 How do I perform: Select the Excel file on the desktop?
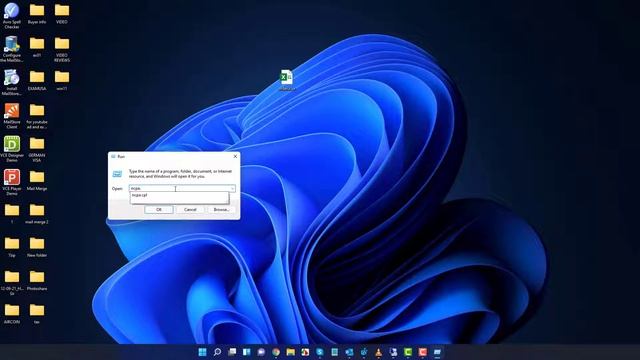[x=287, y=80]
